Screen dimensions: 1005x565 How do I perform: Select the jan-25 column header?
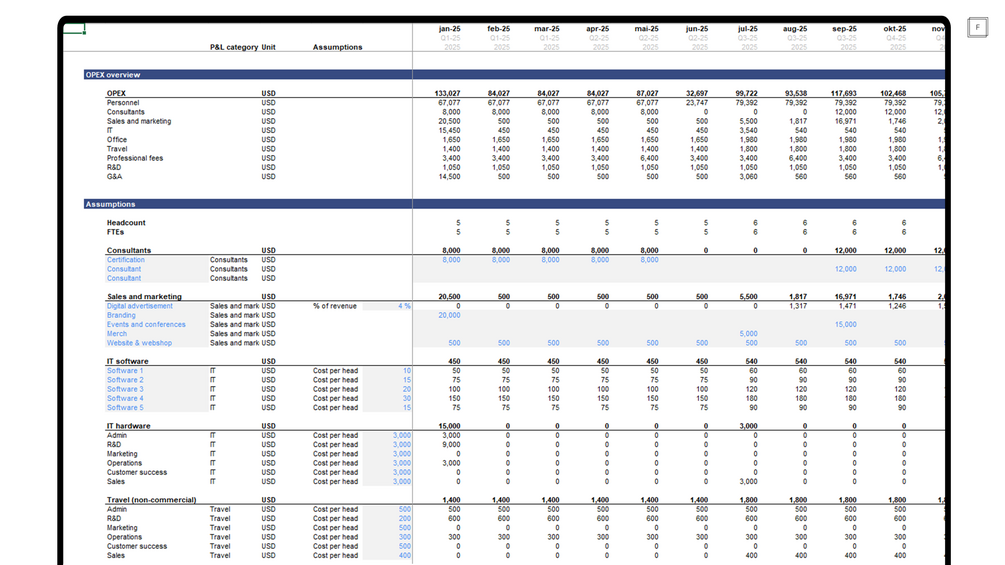pos(449,29)
